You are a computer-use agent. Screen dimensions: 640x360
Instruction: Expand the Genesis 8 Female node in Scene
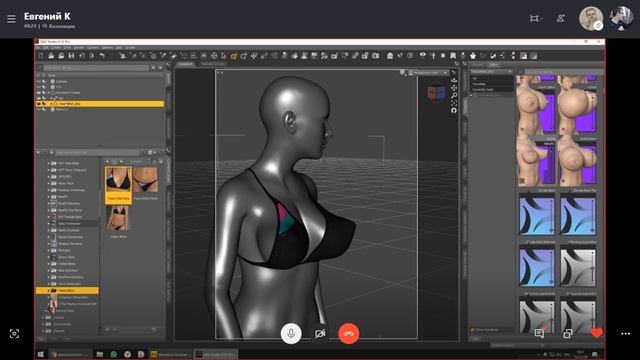(x=49, y=93)
